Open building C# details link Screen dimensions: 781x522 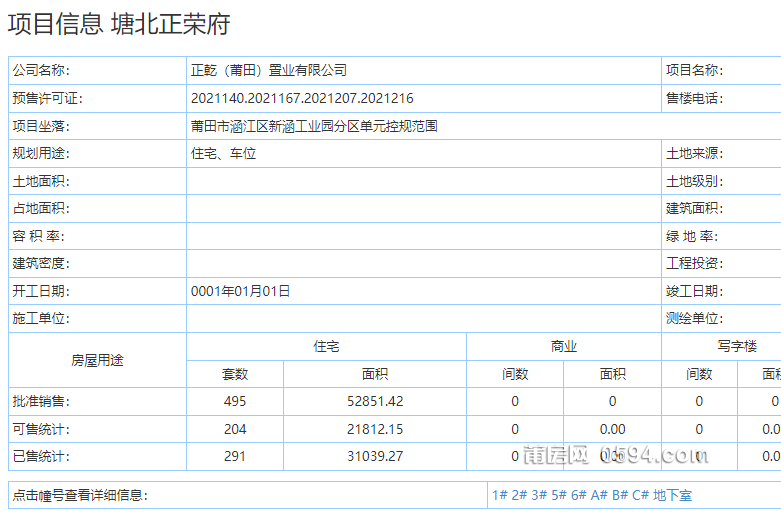pyautogui.click(x=641, y=495)
